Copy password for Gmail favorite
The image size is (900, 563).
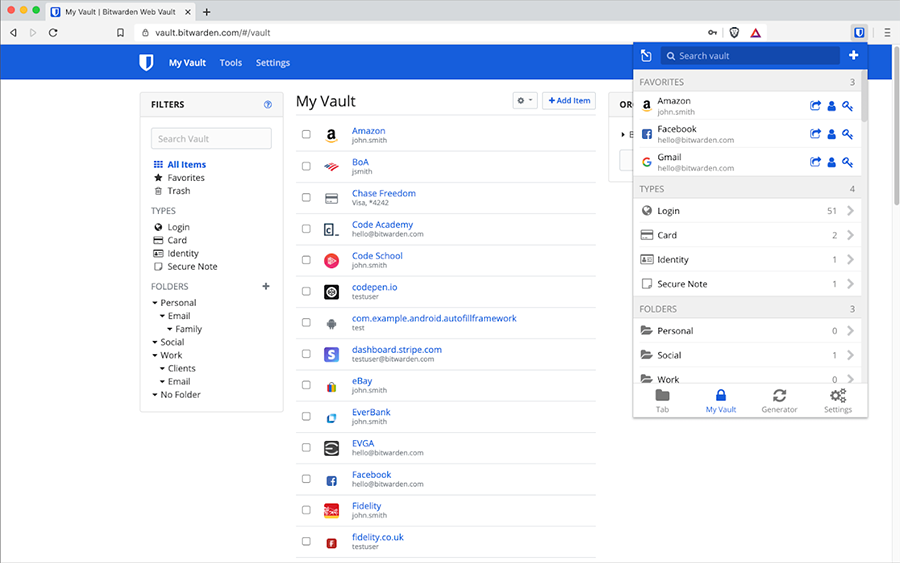(847, 162)
